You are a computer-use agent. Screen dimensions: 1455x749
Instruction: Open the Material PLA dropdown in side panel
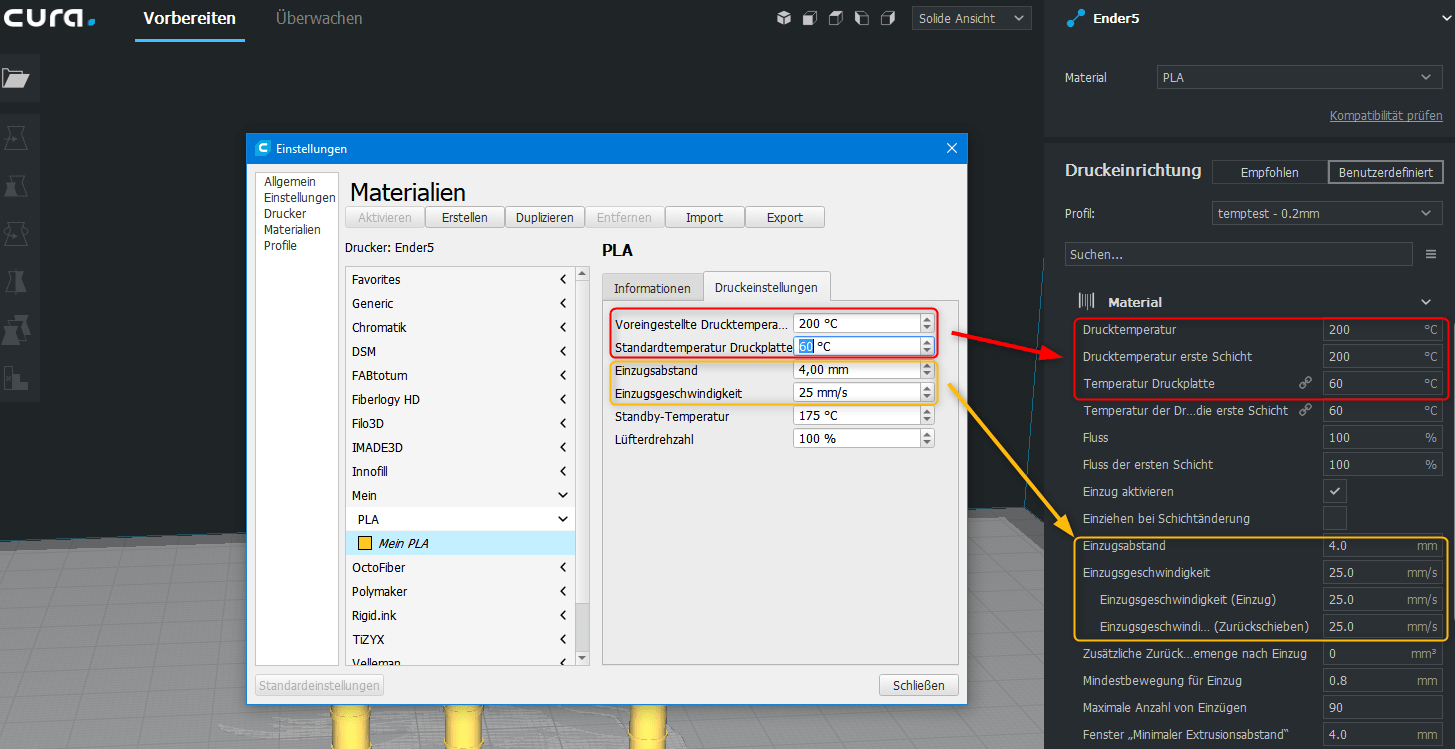point(1299,77)
